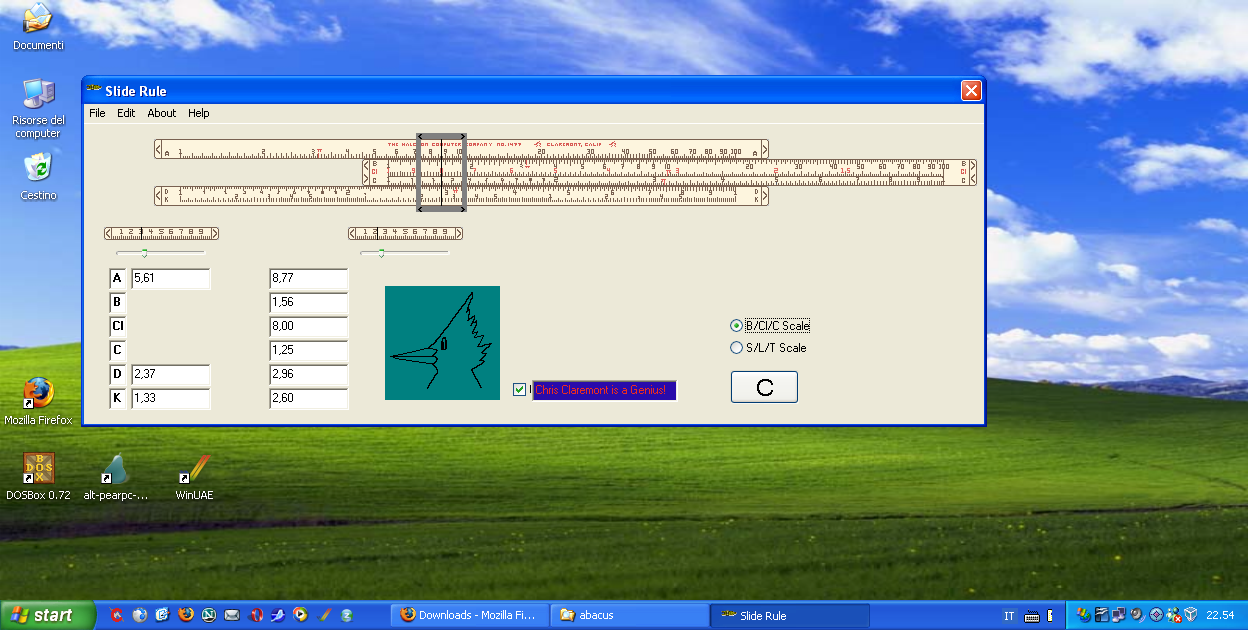The image size is (1248, 630).
Task: Click the IT language indicator in the taskbar
Action: (x=1009, y=616)
